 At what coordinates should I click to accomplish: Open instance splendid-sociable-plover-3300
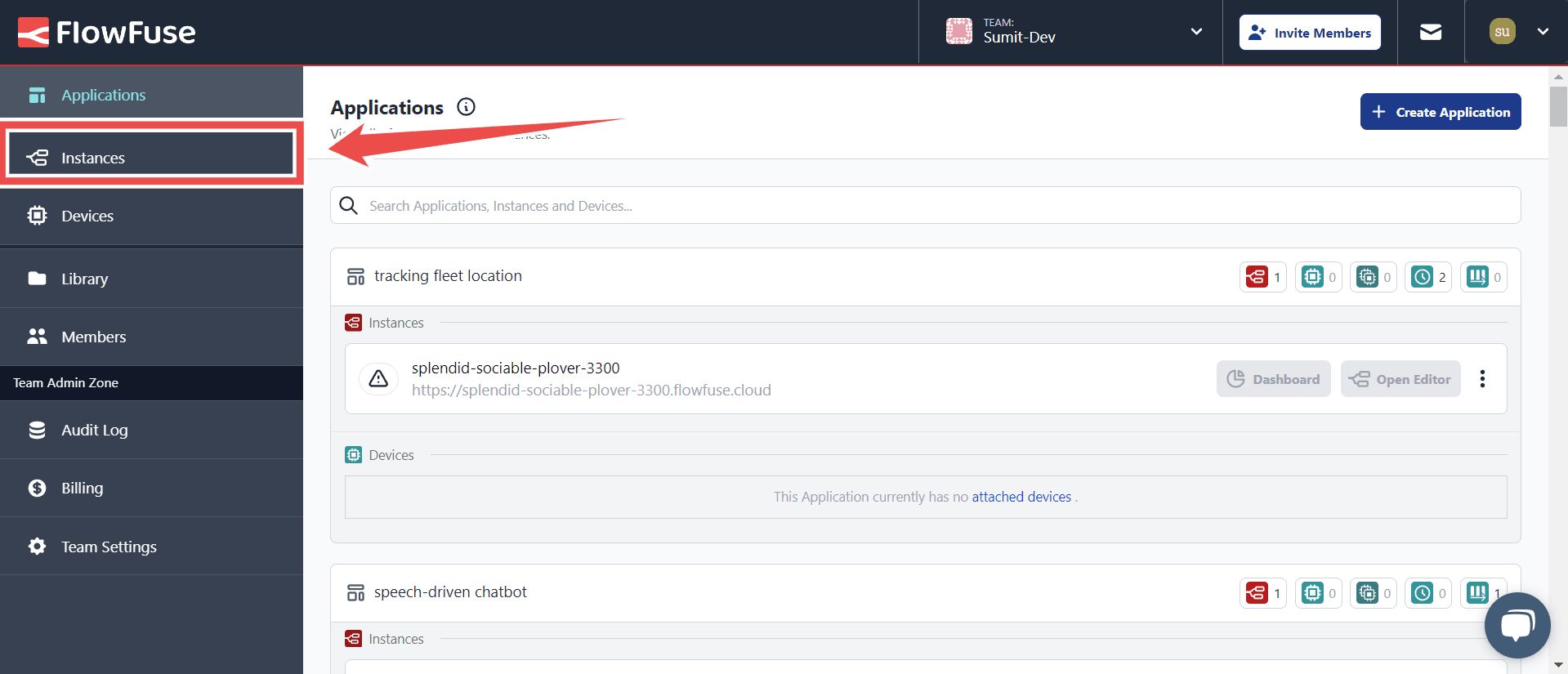click(x=516, y=368)
